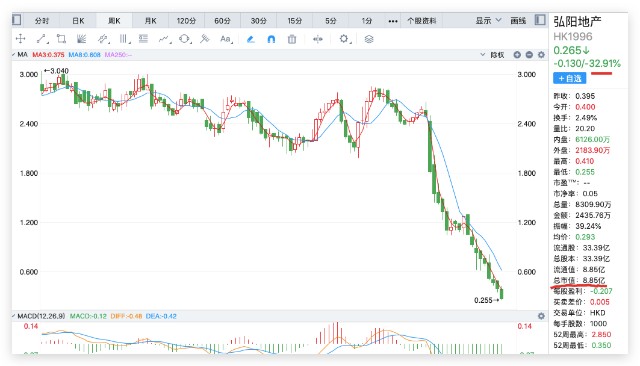Click the change value -0.130/-32.91%
This screenshot has height=366, width=640.
587,64
